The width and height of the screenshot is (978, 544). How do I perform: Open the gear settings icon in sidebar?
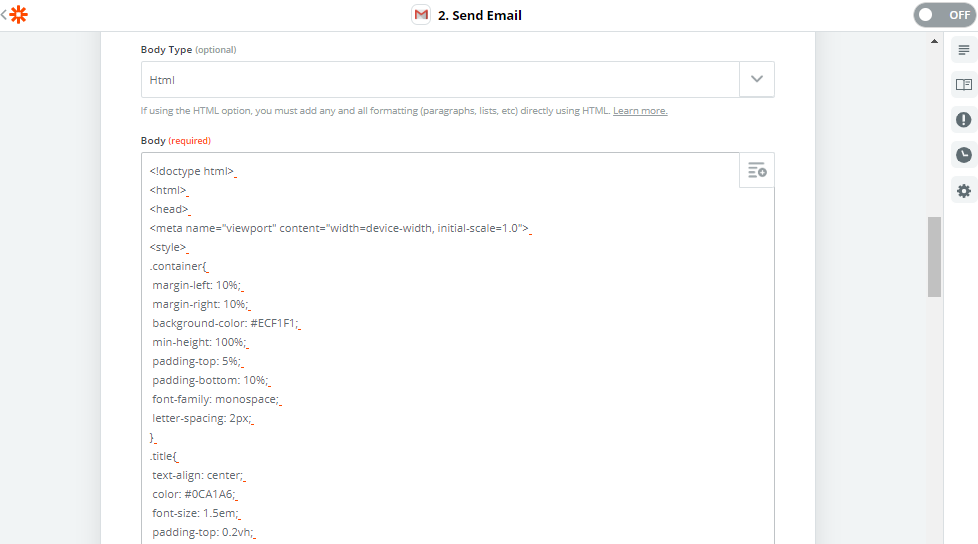[963, 190]
